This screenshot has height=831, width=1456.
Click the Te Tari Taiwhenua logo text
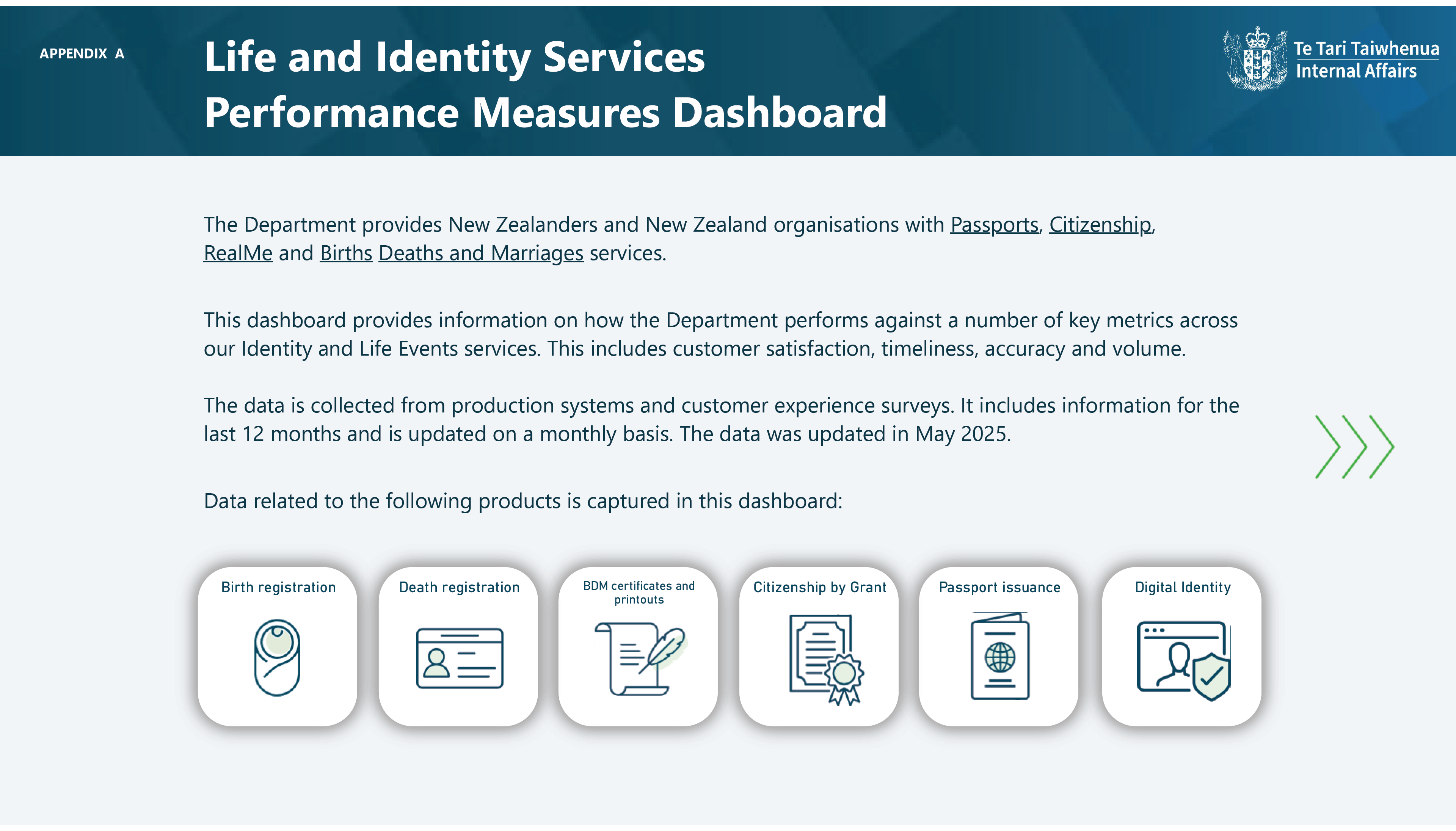click(x=1366, y=49)
